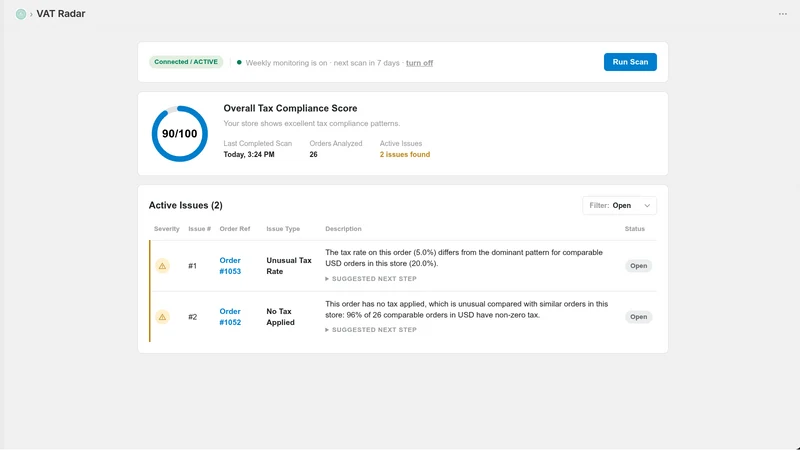Click the 90/100 compliance score ring
Screen dimensions: 800x450
coord(180,134)
